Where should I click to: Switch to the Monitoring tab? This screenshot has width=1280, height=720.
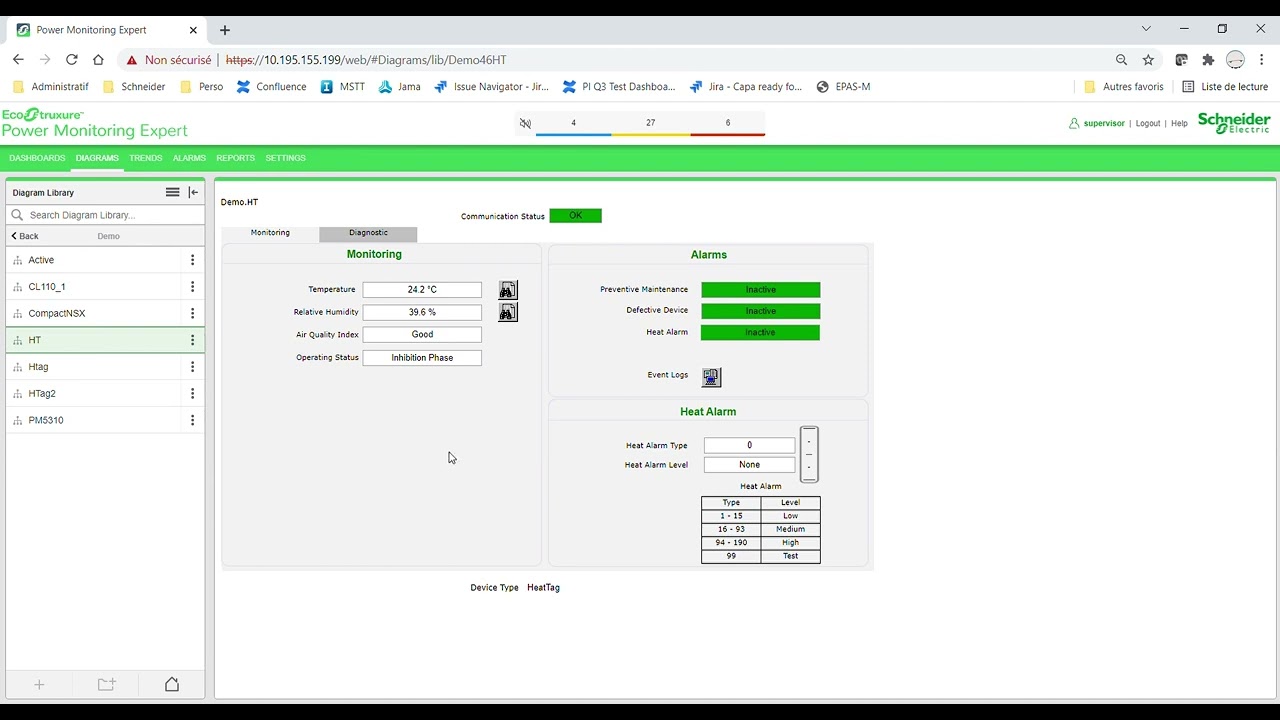pos(270,233)
